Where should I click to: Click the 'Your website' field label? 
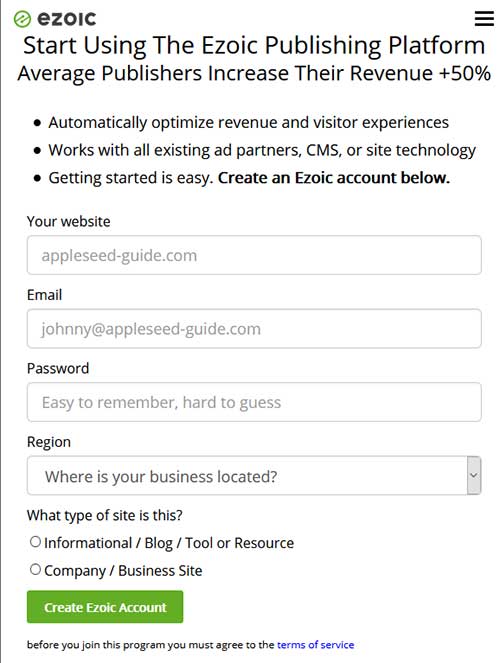(x=68, y=222)
